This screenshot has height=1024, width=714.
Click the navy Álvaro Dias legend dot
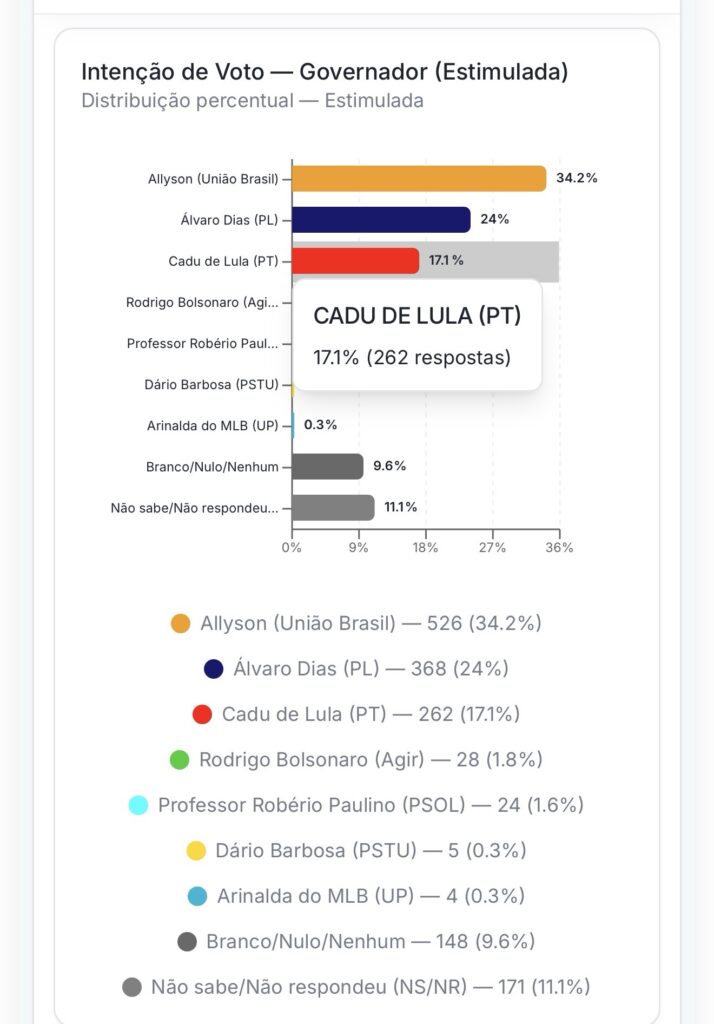click(214, 669)
